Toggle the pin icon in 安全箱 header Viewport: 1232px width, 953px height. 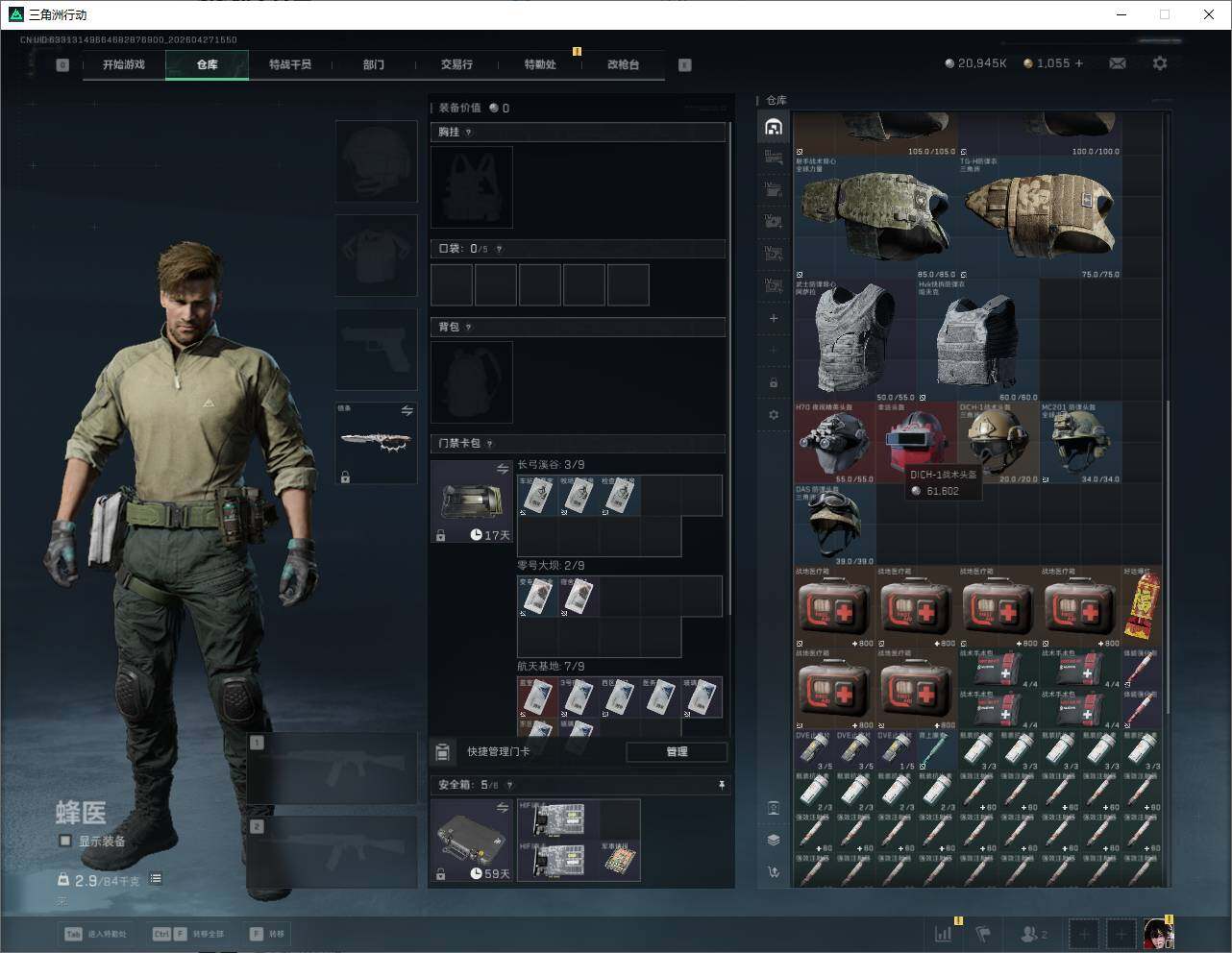(722, 785)
